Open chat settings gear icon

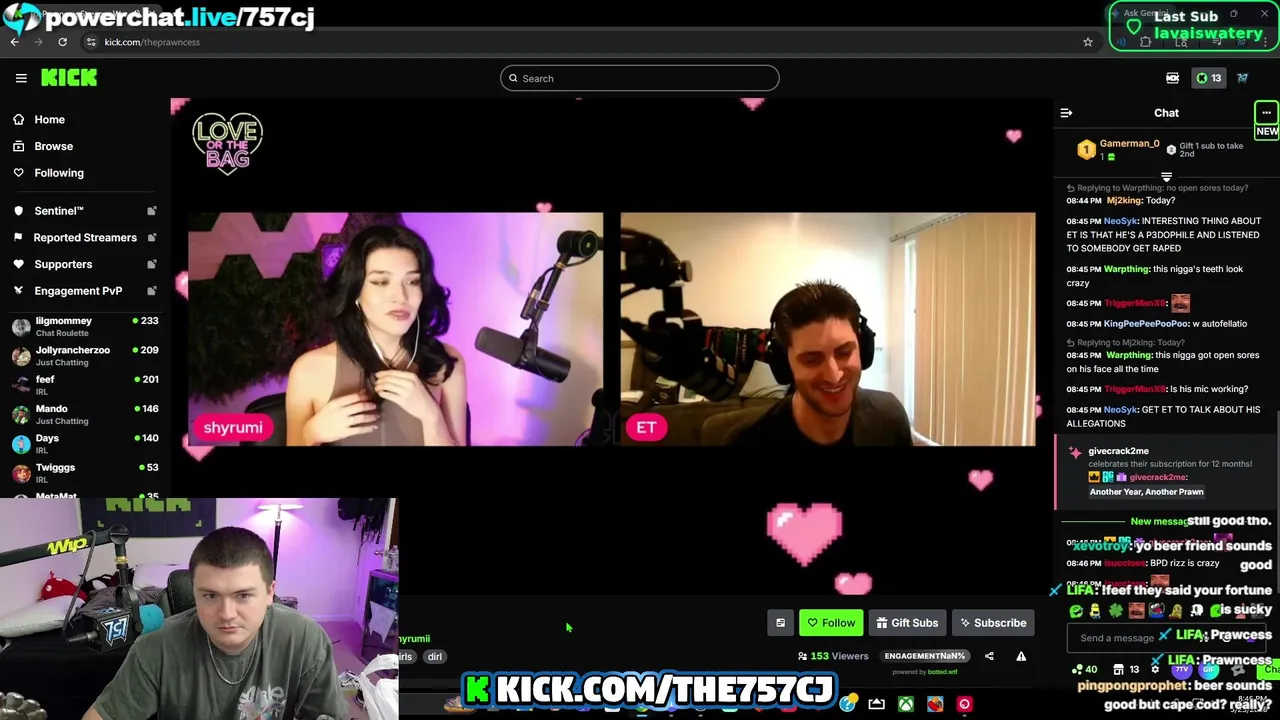click(1154, 669)
